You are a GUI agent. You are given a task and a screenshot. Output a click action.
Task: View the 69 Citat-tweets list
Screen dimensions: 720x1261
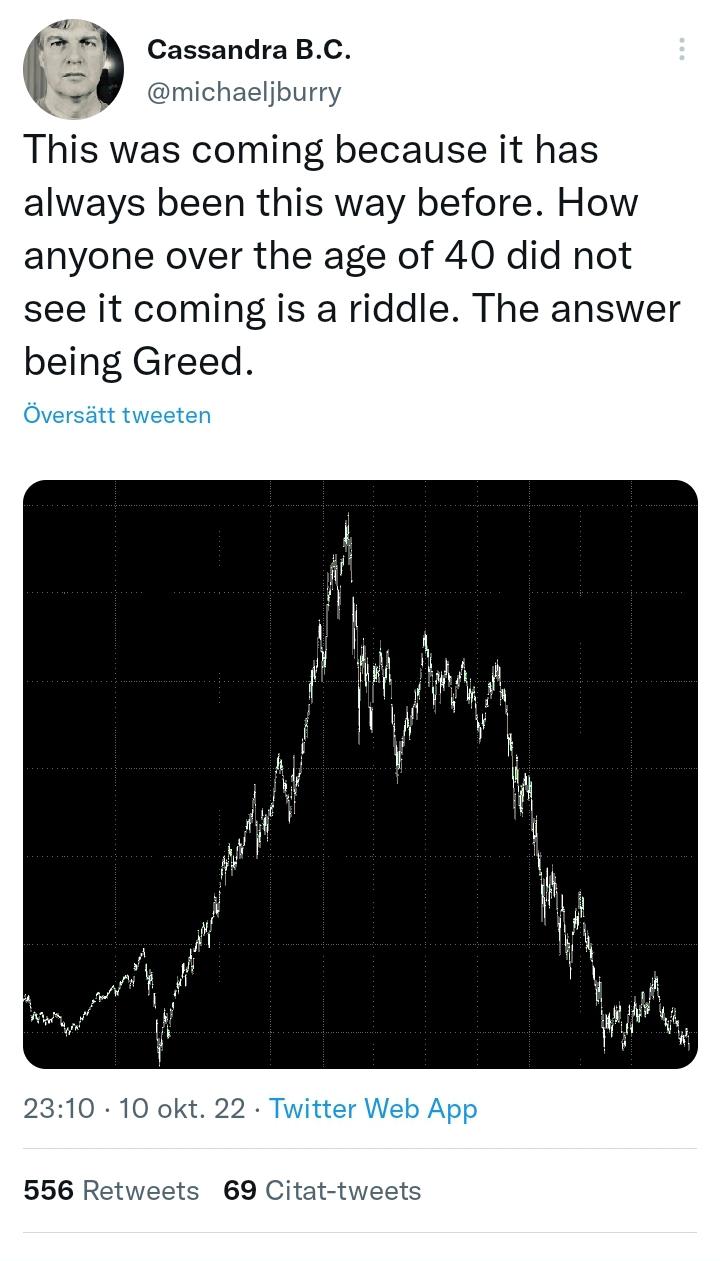click(x=322, y=1190)
